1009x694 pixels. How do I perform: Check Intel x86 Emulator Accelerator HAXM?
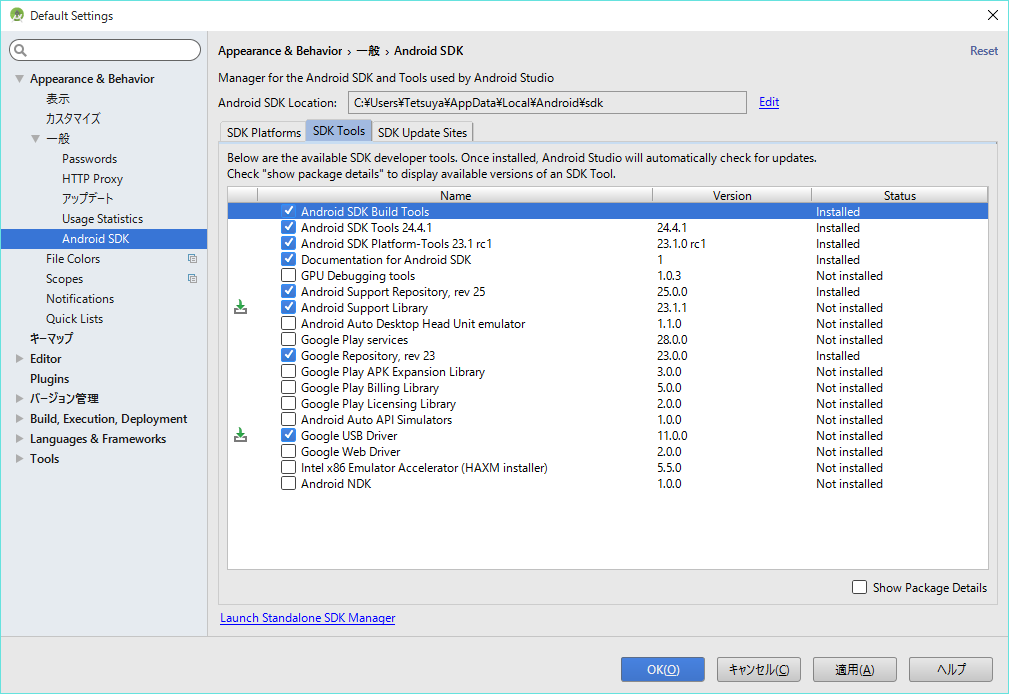(288, 468)
